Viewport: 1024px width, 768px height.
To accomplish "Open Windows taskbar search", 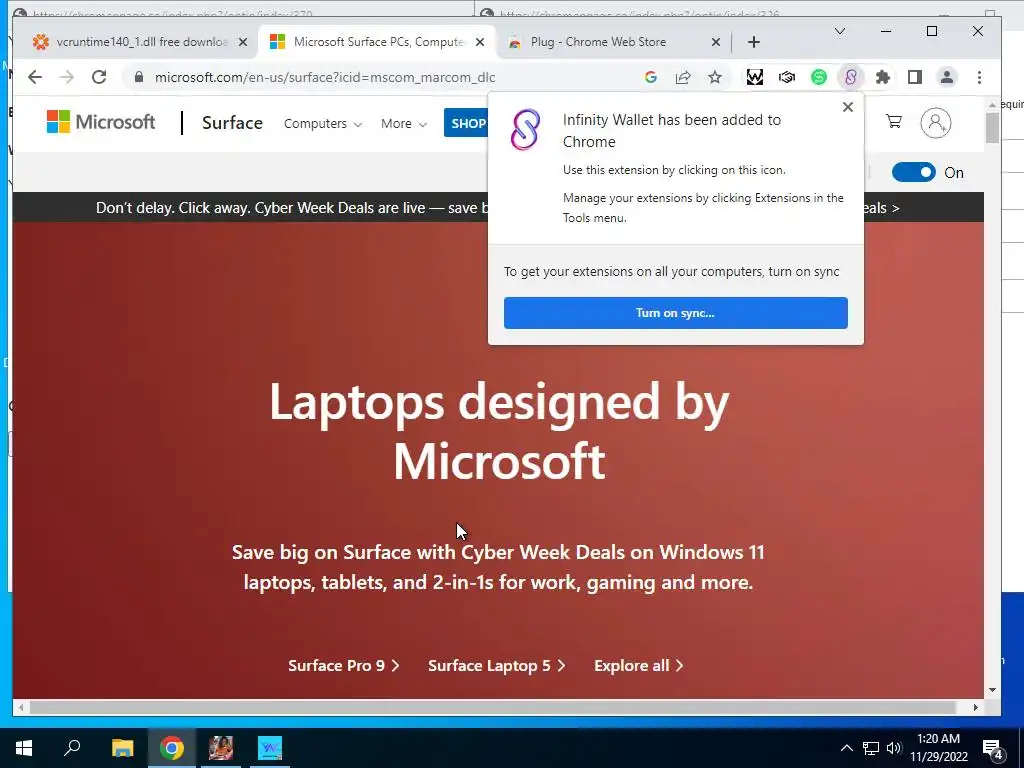I will pos(72,747).
